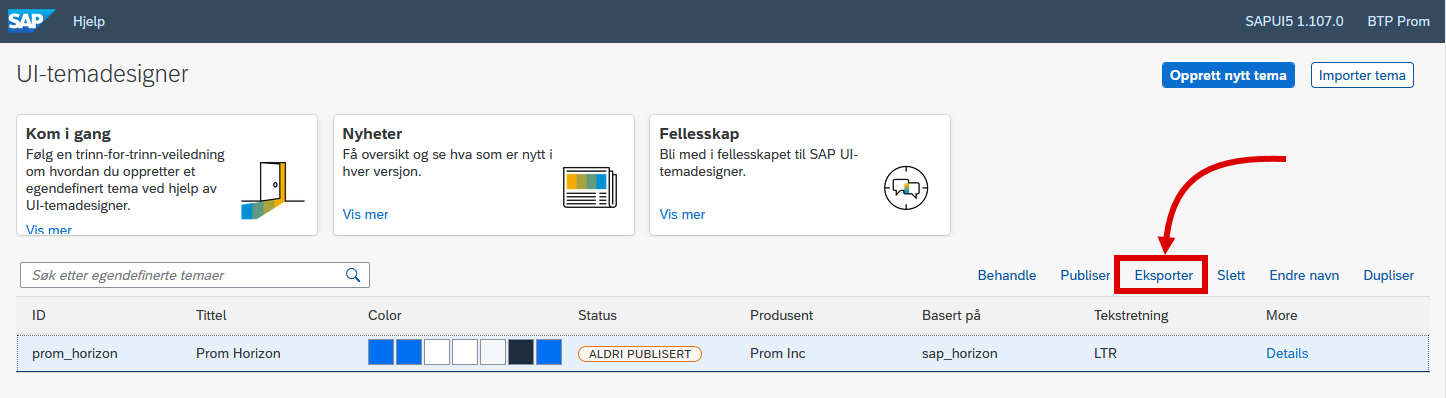Click Slett toolbar action

[x=1231, y=275]
